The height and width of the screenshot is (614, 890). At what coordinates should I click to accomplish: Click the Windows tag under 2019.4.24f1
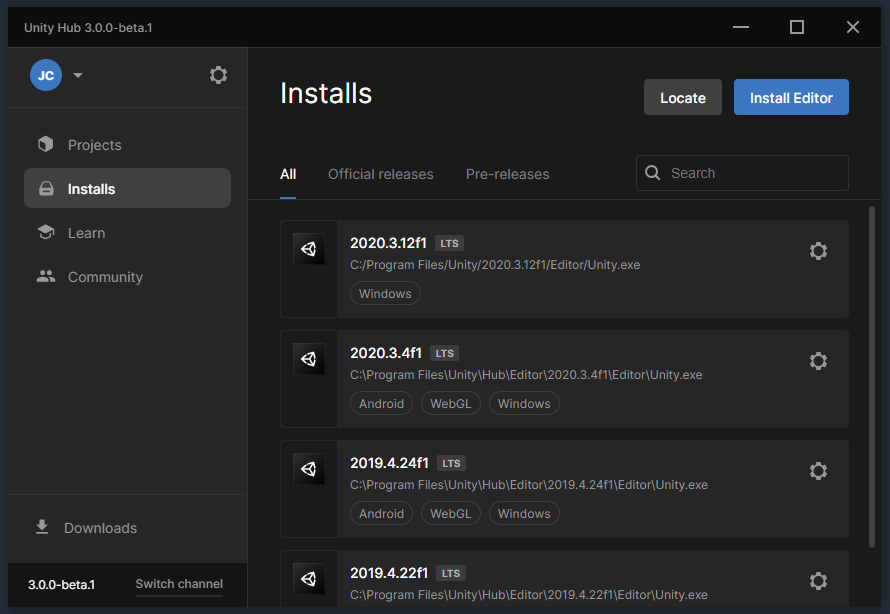click(524, 514)
